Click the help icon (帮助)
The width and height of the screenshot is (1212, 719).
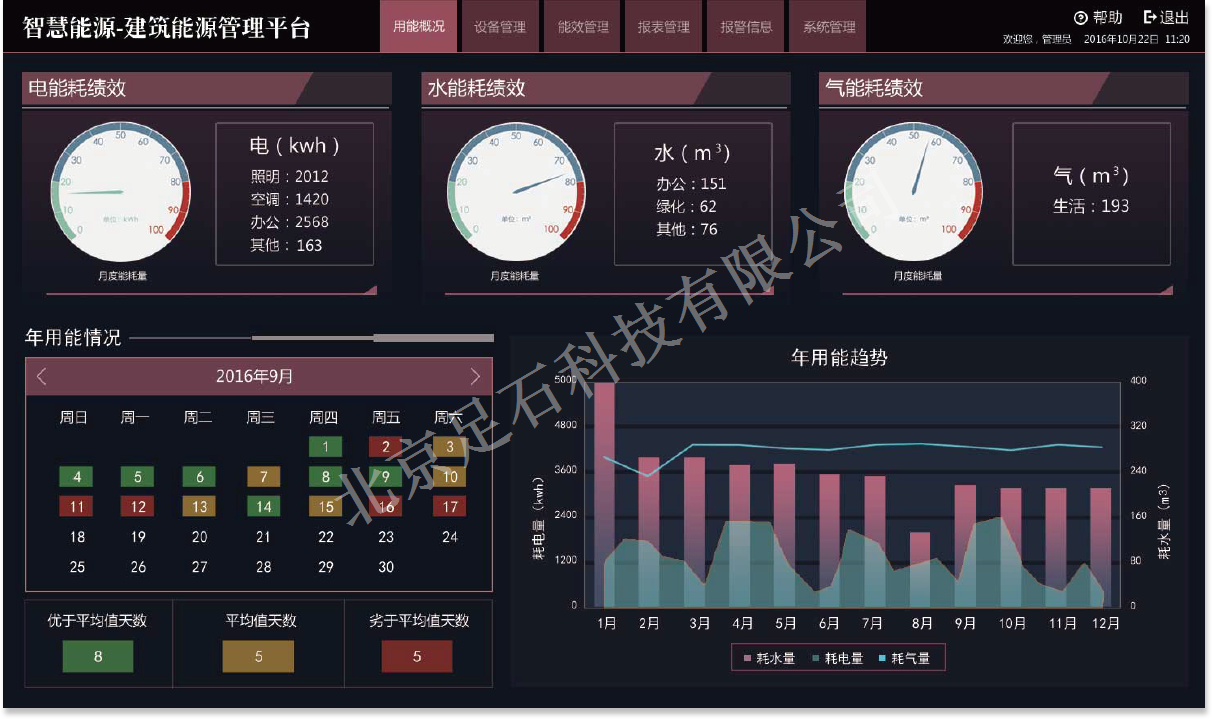click(1080, 17)
